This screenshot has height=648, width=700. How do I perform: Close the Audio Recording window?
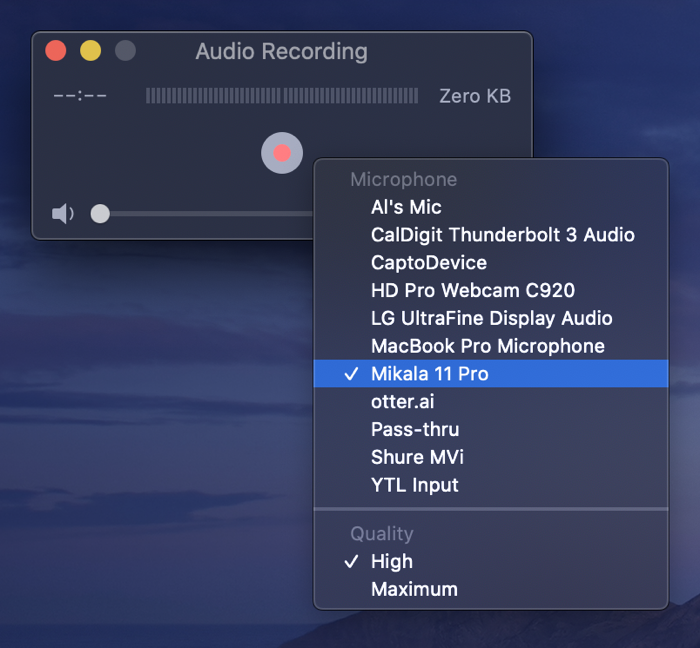coord(56,51)
